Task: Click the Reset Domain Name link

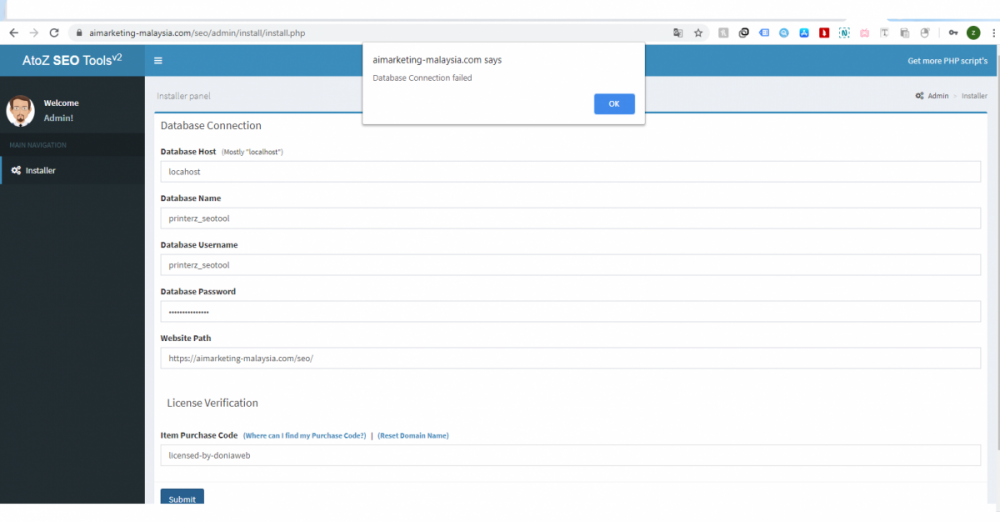Action: pos(413,436)
